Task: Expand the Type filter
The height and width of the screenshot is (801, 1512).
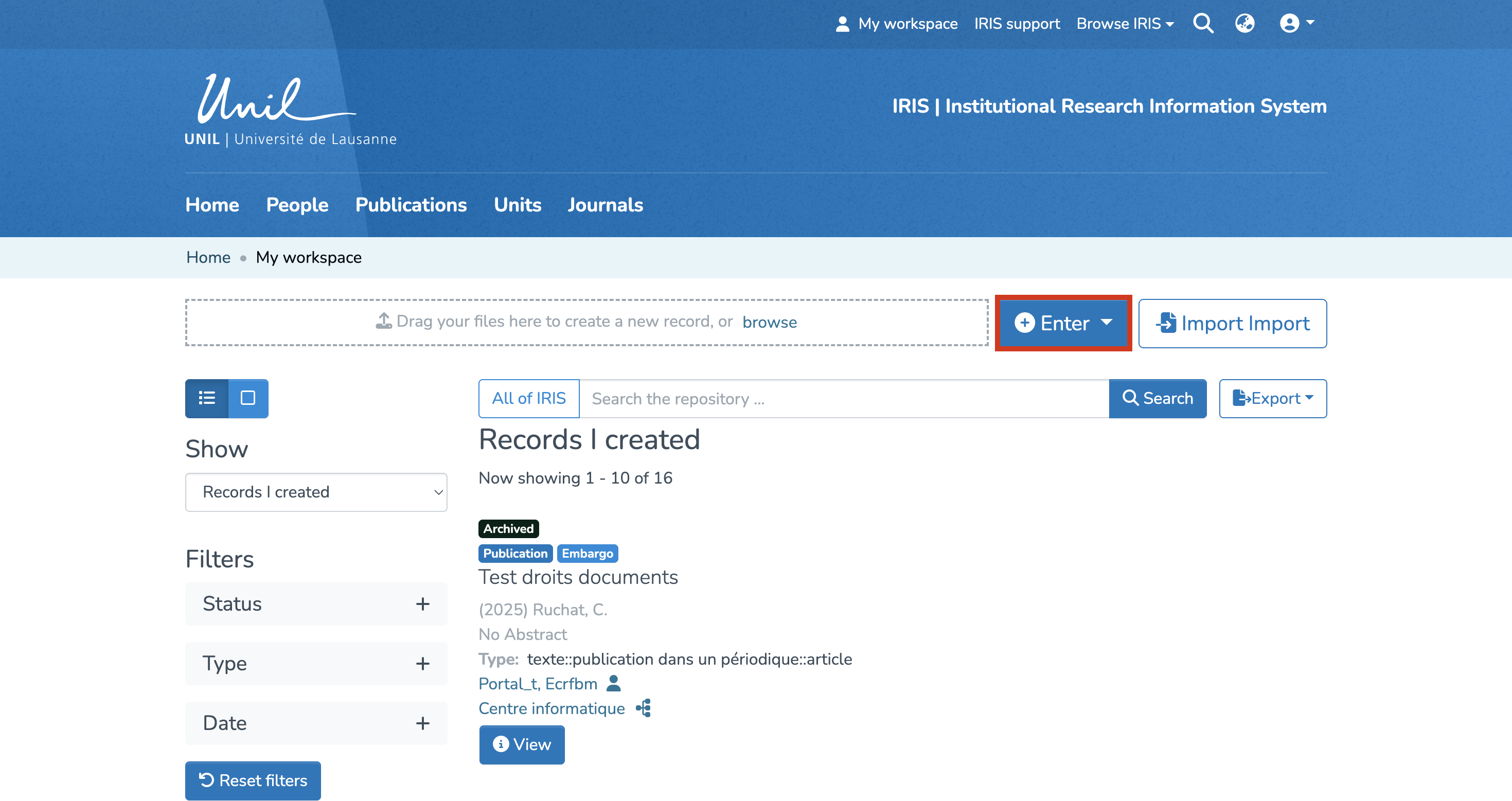Action: point(316,663)
